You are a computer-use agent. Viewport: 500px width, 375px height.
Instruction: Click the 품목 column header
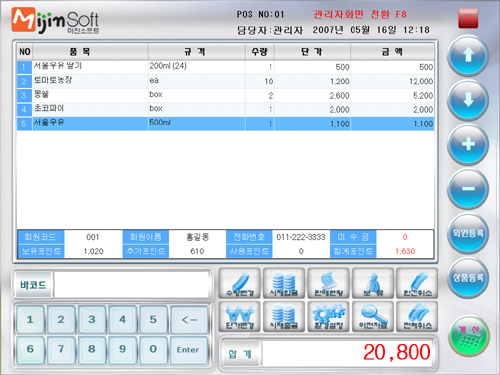tap(90, 52)
